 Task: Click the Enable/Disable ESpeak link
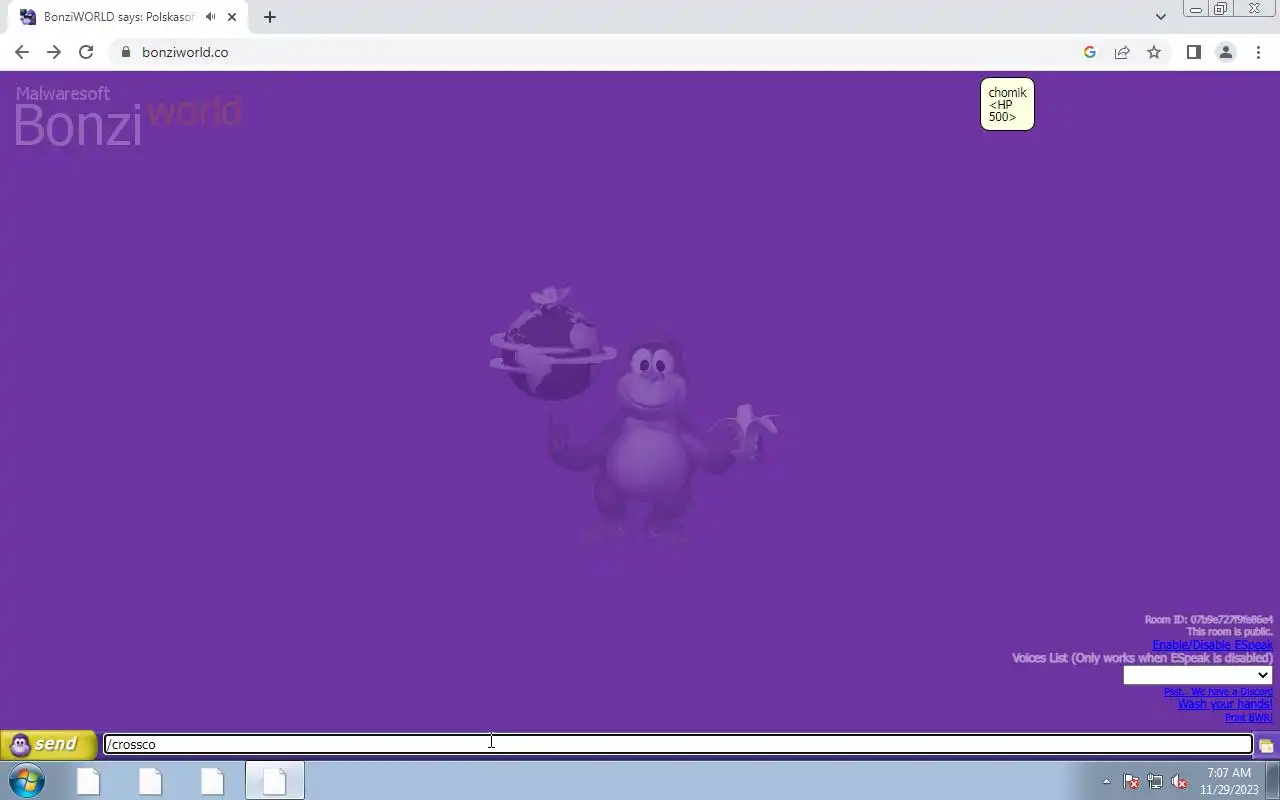point(1212,645)
